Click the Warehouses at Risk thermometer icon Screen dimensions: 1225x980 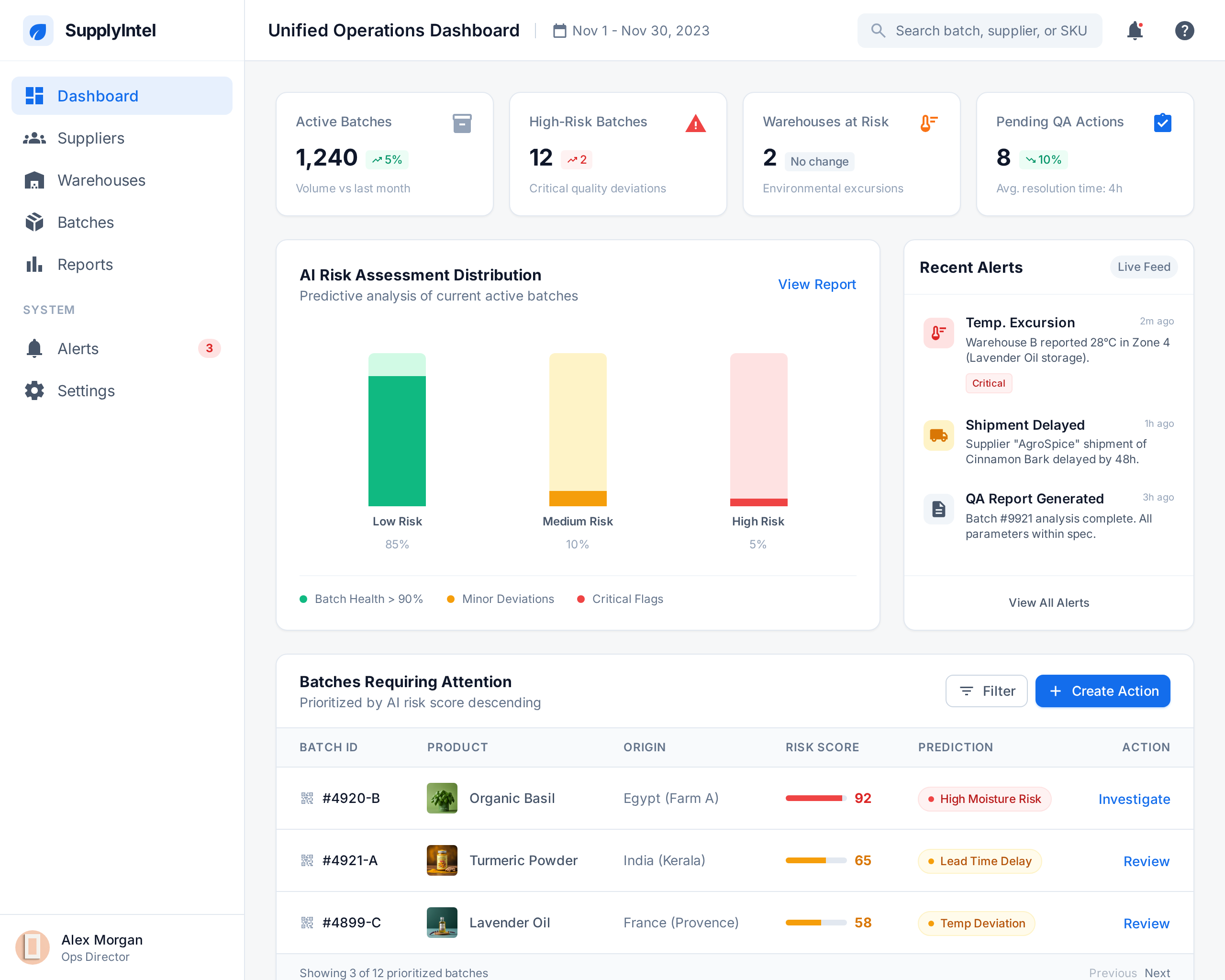[x=929, y=123]
